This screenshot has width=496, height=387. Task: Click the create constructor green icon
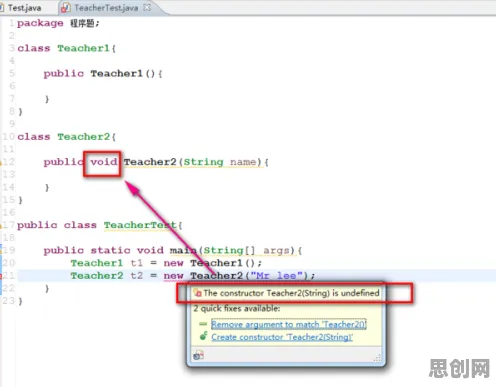[x=203, y=336]
